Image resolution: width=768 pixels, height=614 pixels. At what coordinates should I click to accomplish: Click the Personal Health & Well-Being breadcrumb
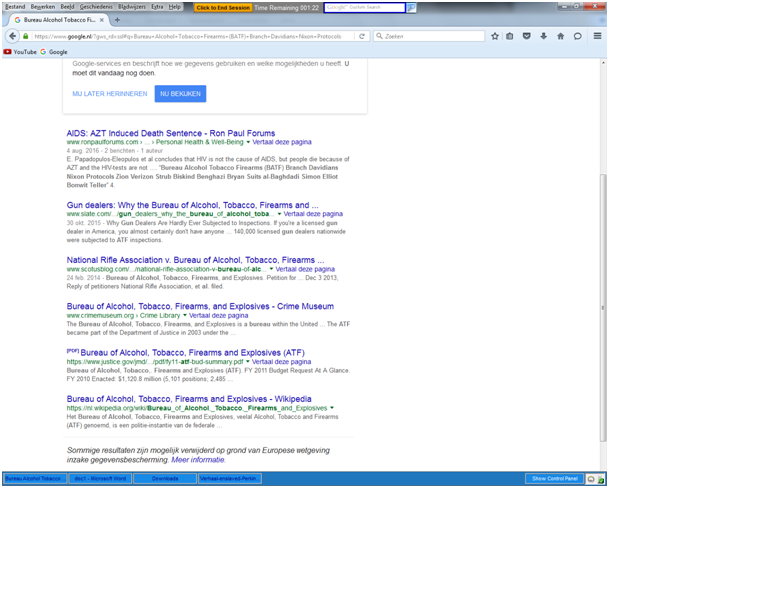[199, 142]
